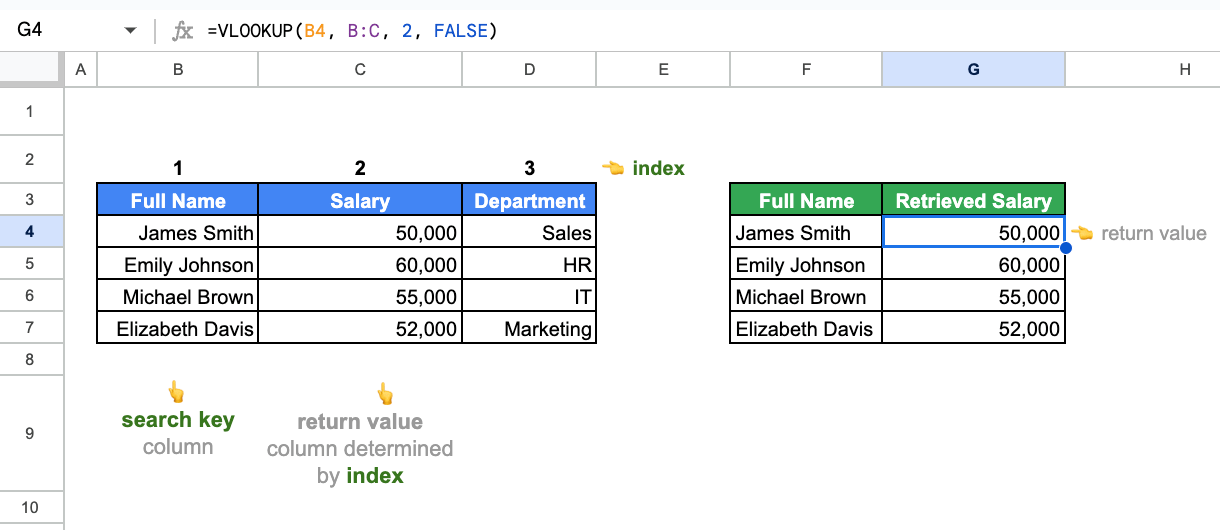
Task: Select Michael Brown cell in column F
Action: coord(806,296)
